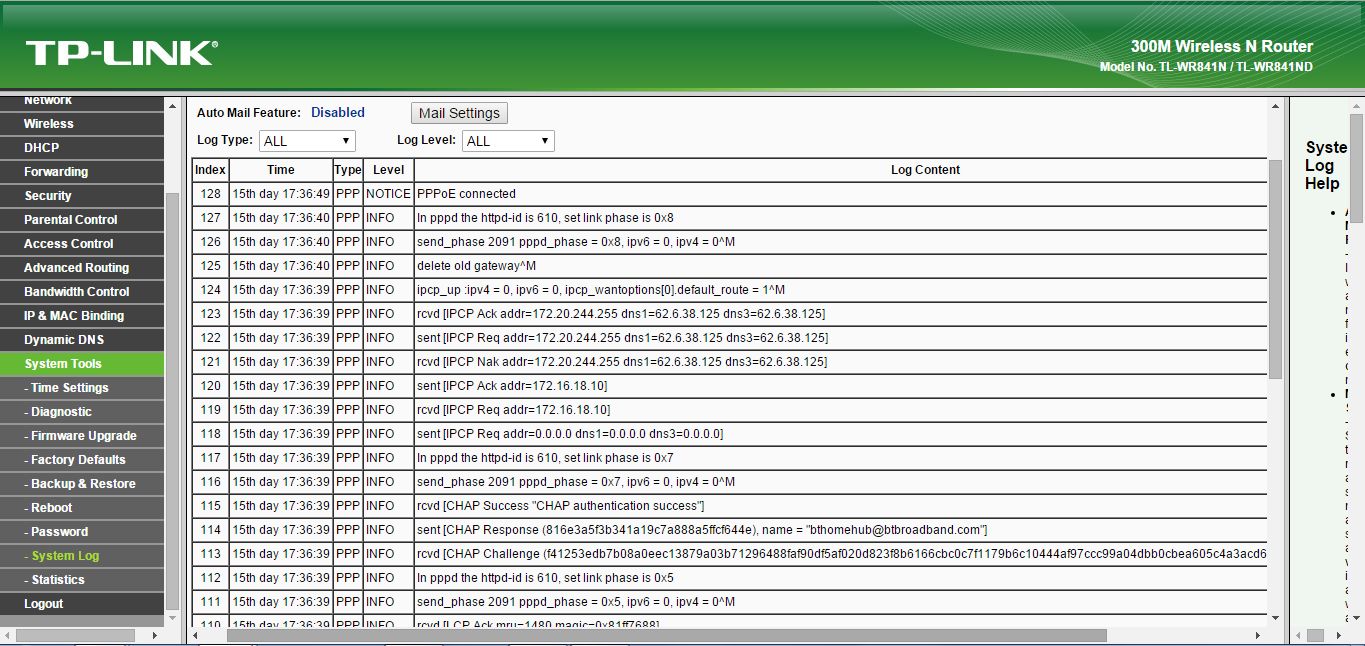
Task: Select the Security menu item
Action: [x=48, y=195]
